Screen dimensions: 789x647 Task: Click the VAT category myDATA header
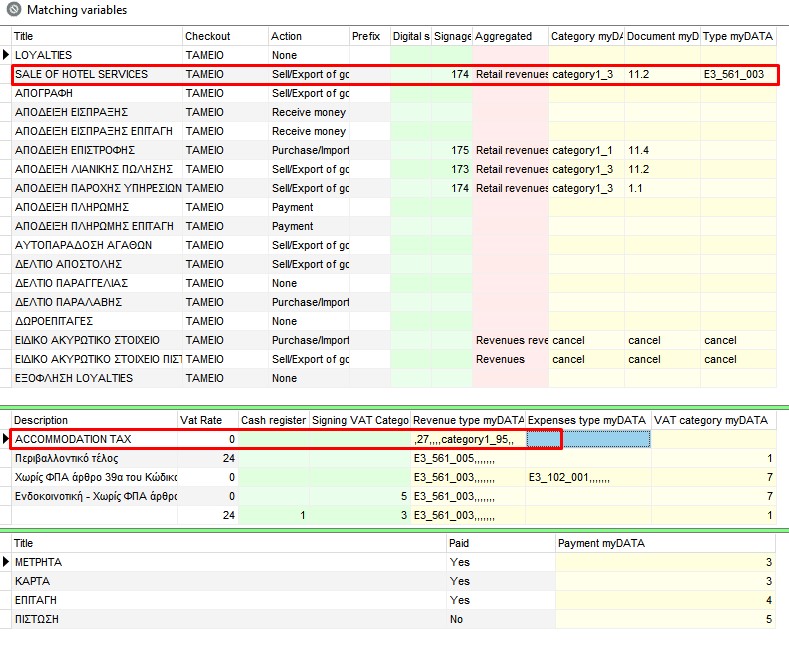[714, 420]
